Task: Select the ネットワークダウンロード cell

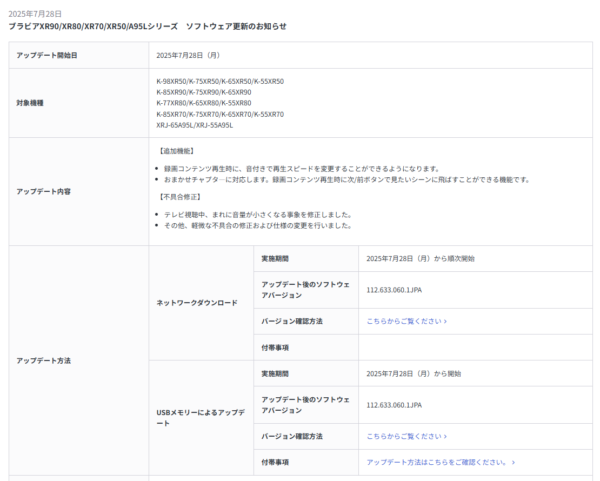Action: 201,303
